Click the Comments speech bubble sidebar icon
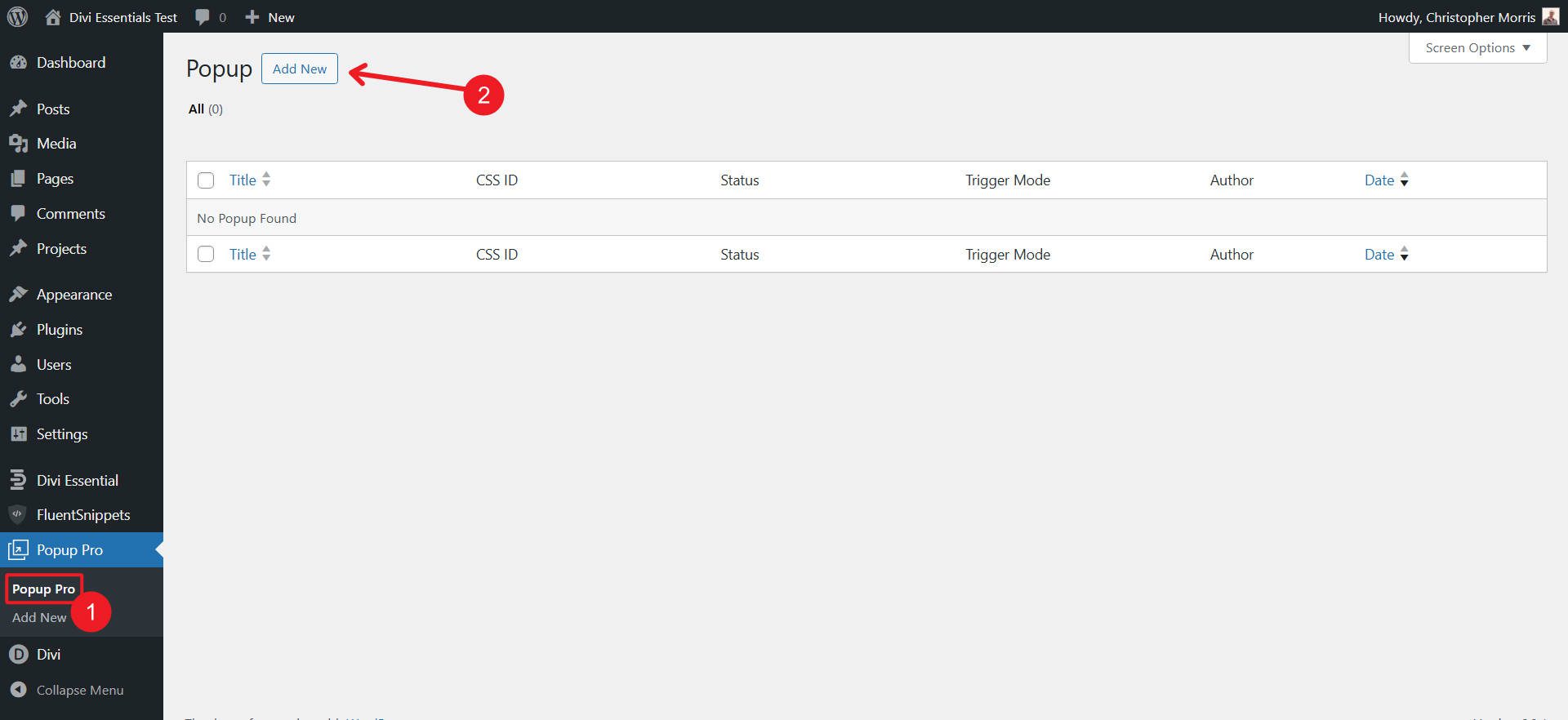The image size is (1568, 720). 18,214
